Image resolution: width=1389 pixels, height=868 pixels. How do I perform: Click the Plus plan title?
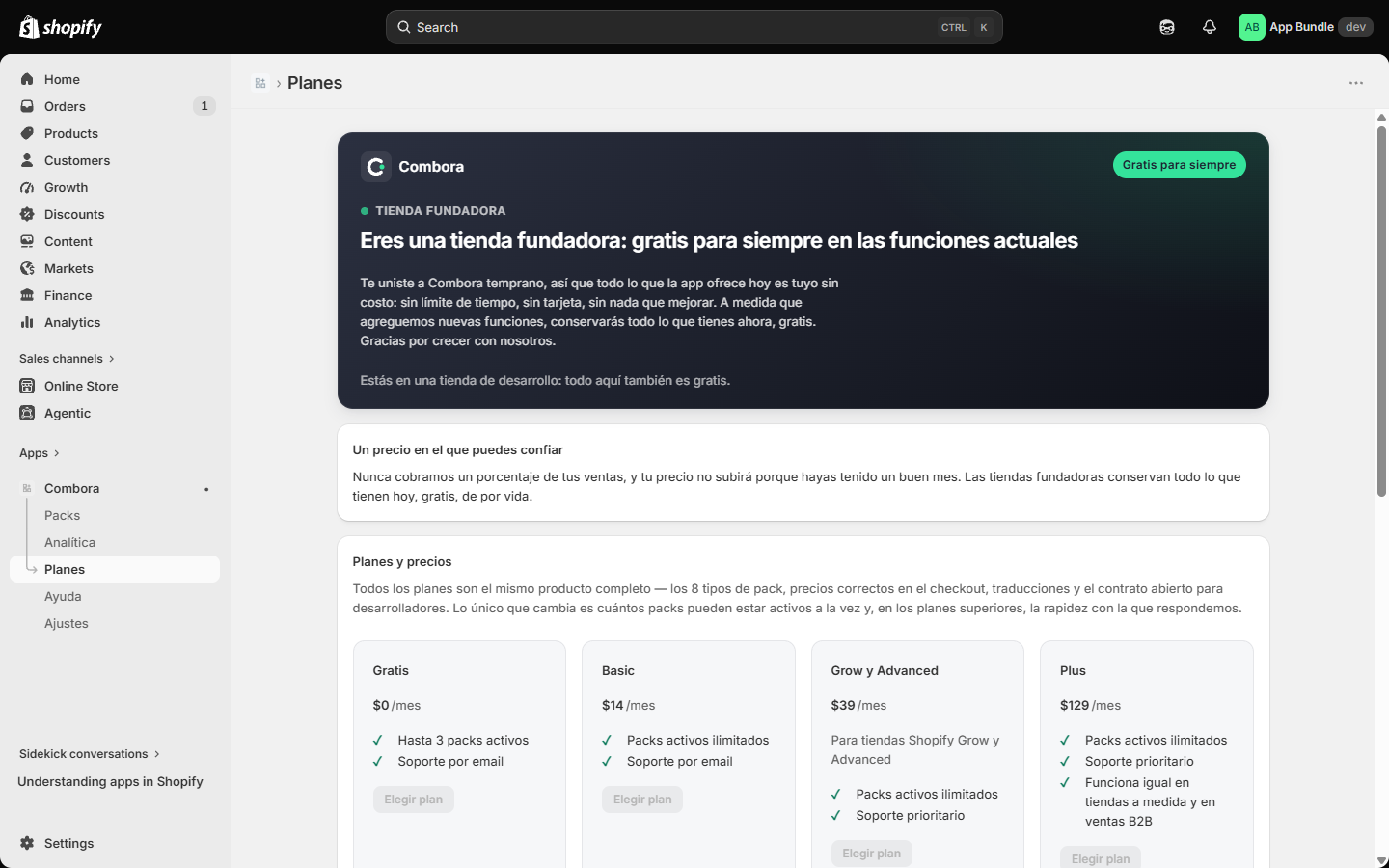[1073, 670]
